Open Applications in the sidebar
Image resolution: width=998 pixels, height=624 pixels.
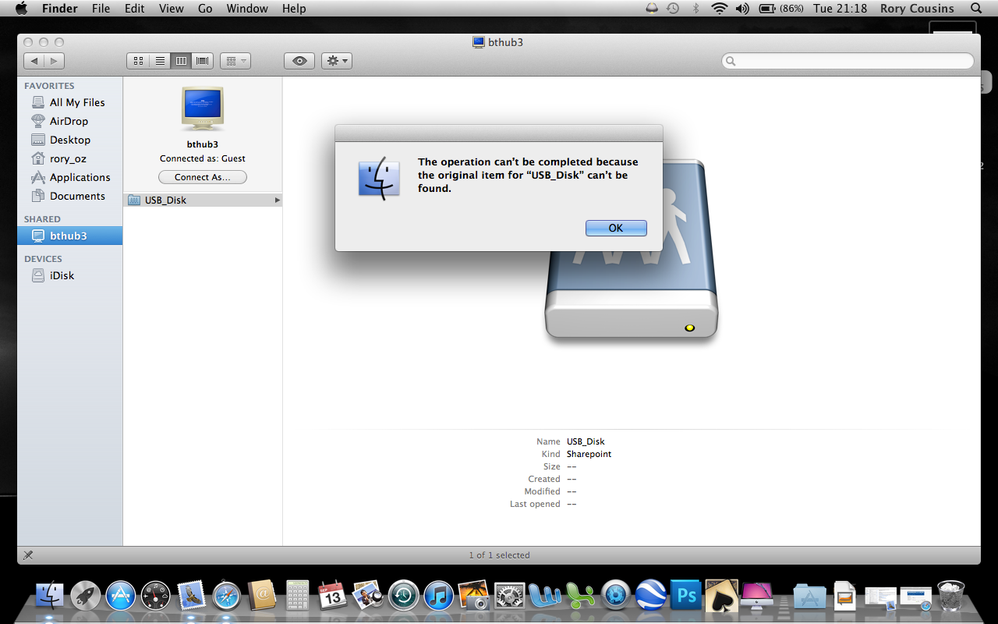pyautogui.click(x=80, y=177)
